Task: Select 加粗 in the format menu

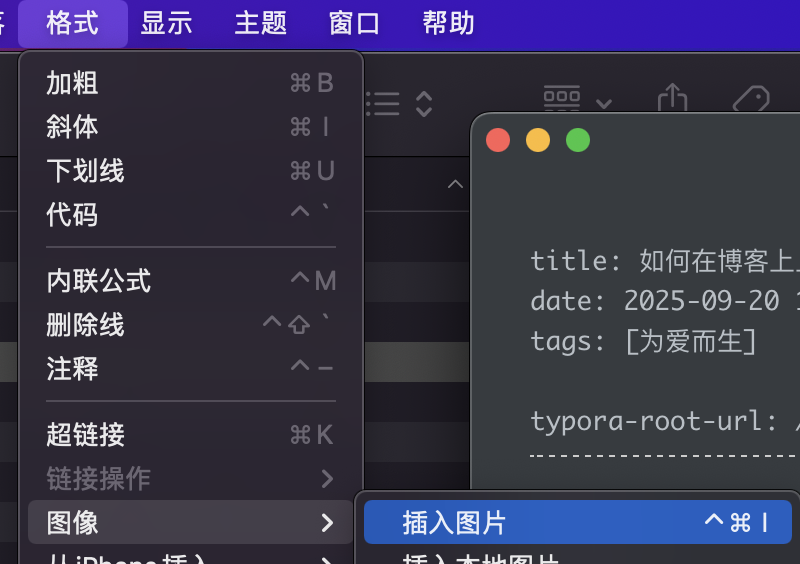Action: [190, 83]
